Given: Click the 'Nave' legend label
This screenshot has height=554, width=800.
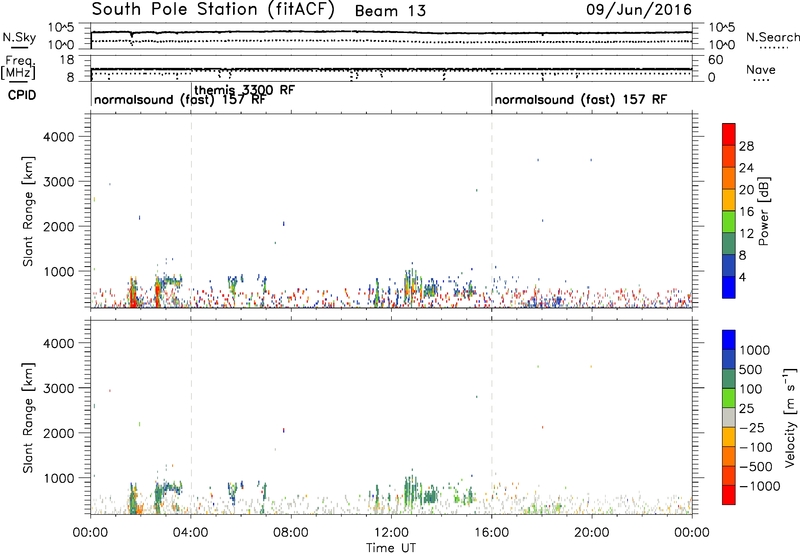Looking at the screenshot, I should pyautogui.click(x=761, y=70).
